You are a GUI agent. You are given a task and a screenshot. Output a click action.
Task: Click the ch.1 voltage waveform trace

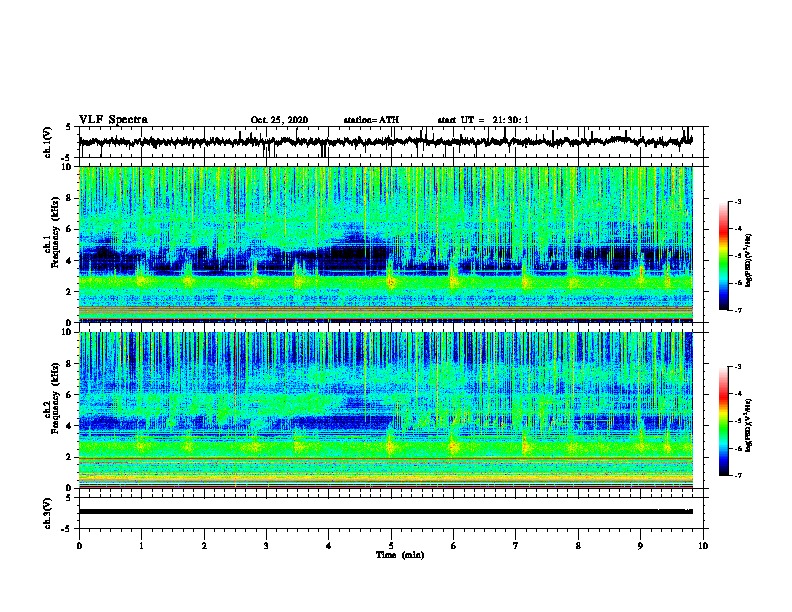click(x=385, y=141)
